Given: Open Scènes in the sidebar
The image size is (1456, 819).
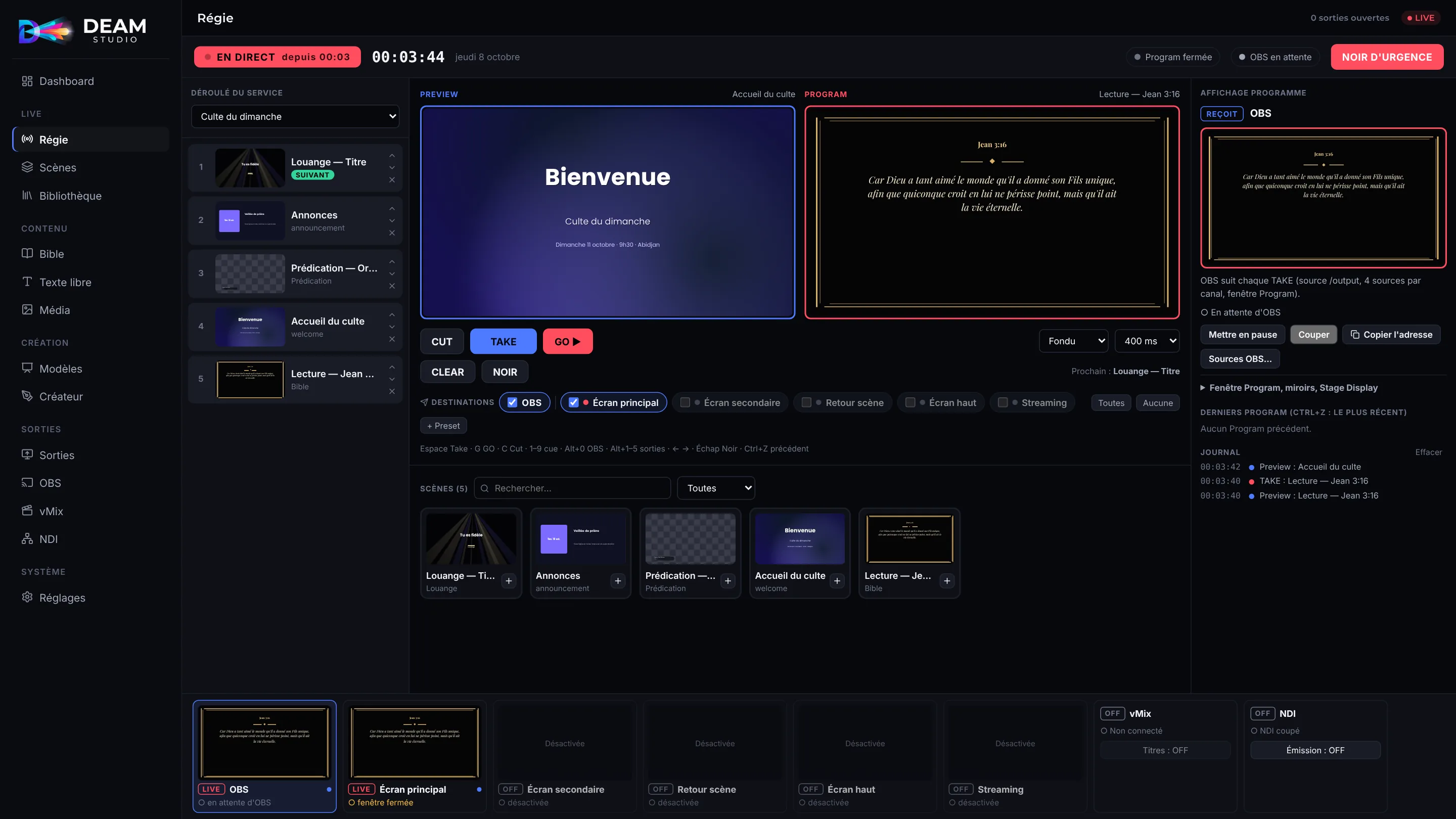Looking at the screenshot, I should [90, 168].
